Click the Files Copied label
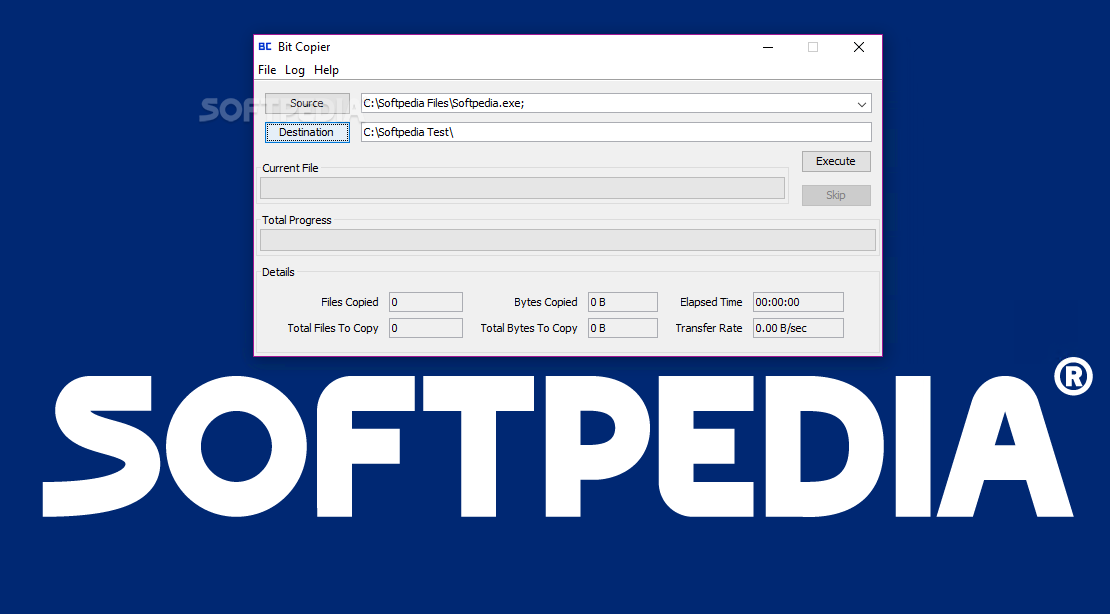 click(x=350, y=302)
